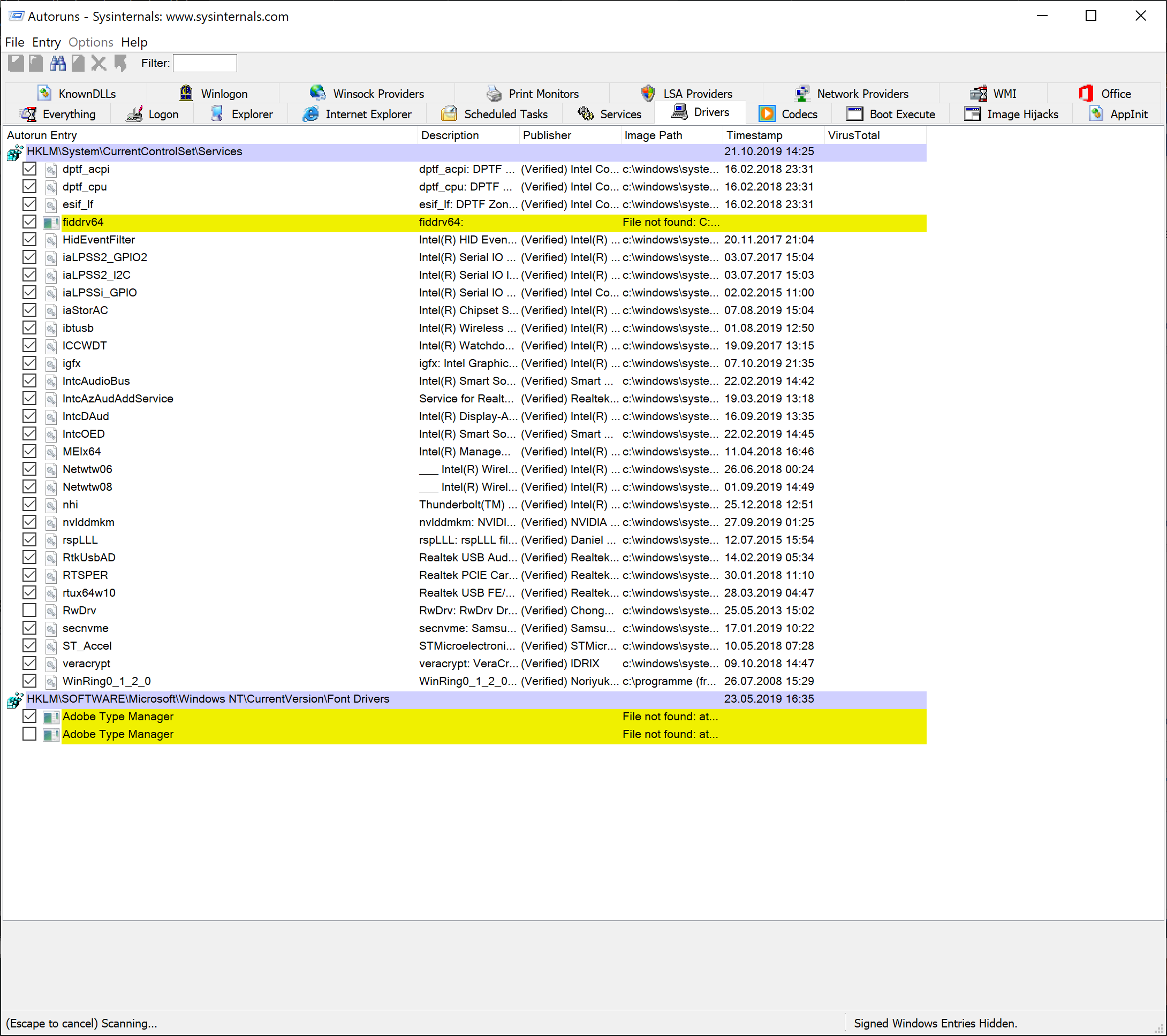Open the Winsock Providers tab
This screenshot has width=1167, height=1036.
point(367,94)
